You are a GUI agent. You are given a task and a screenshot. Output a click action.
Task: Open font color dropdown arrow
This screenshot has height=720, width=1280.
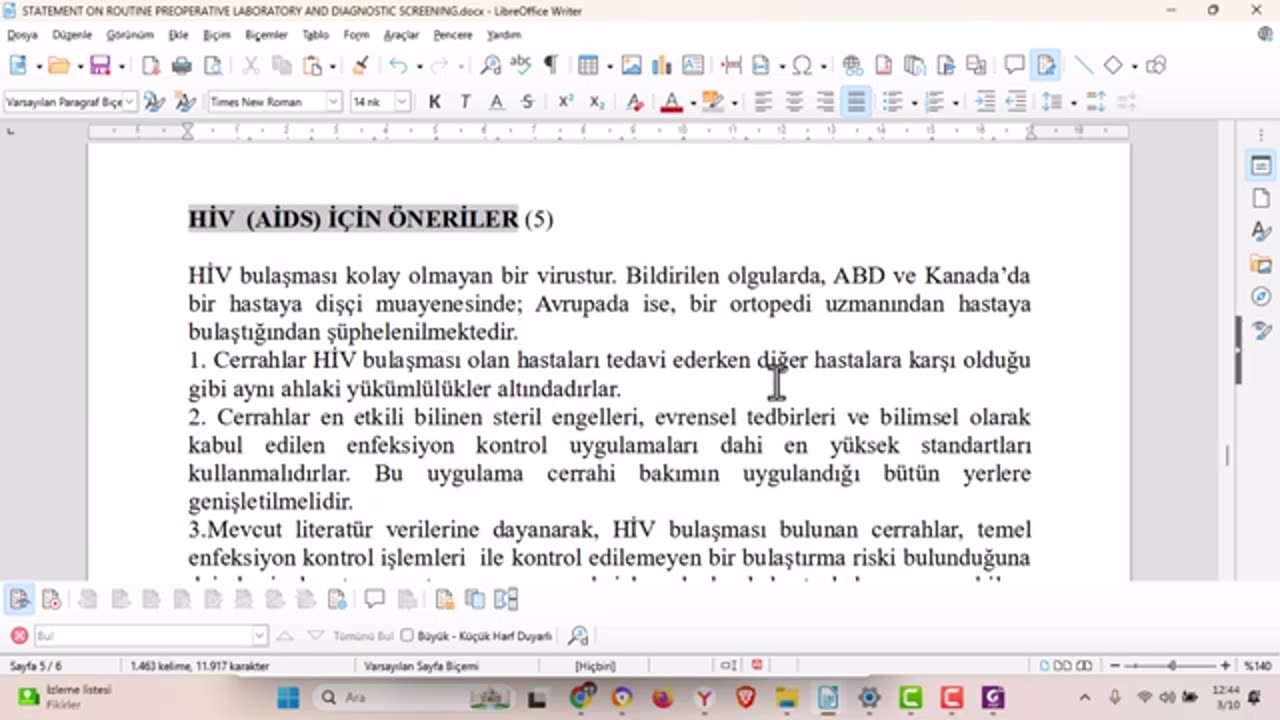click(x=692, y=102)
